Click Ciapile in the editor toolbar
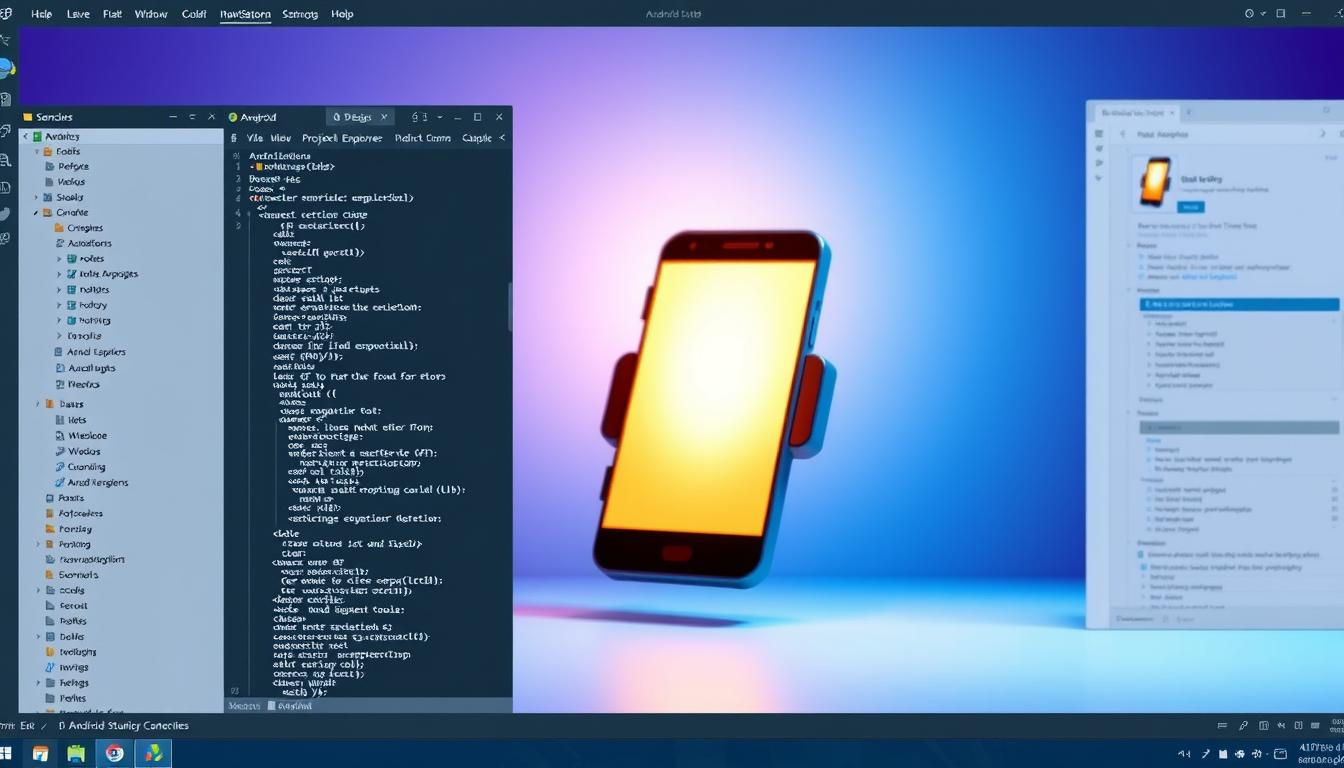The width and height of the screenshot is (1344, 768). point(477,138)
